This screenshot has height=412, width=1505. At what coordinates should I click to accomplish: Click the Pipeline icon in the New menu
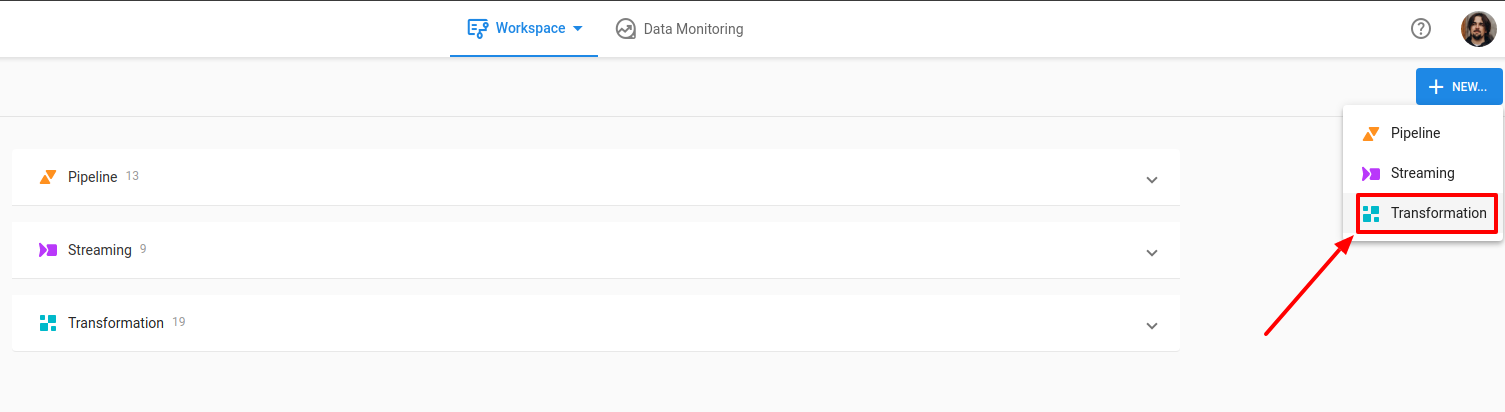point(1371,133)
